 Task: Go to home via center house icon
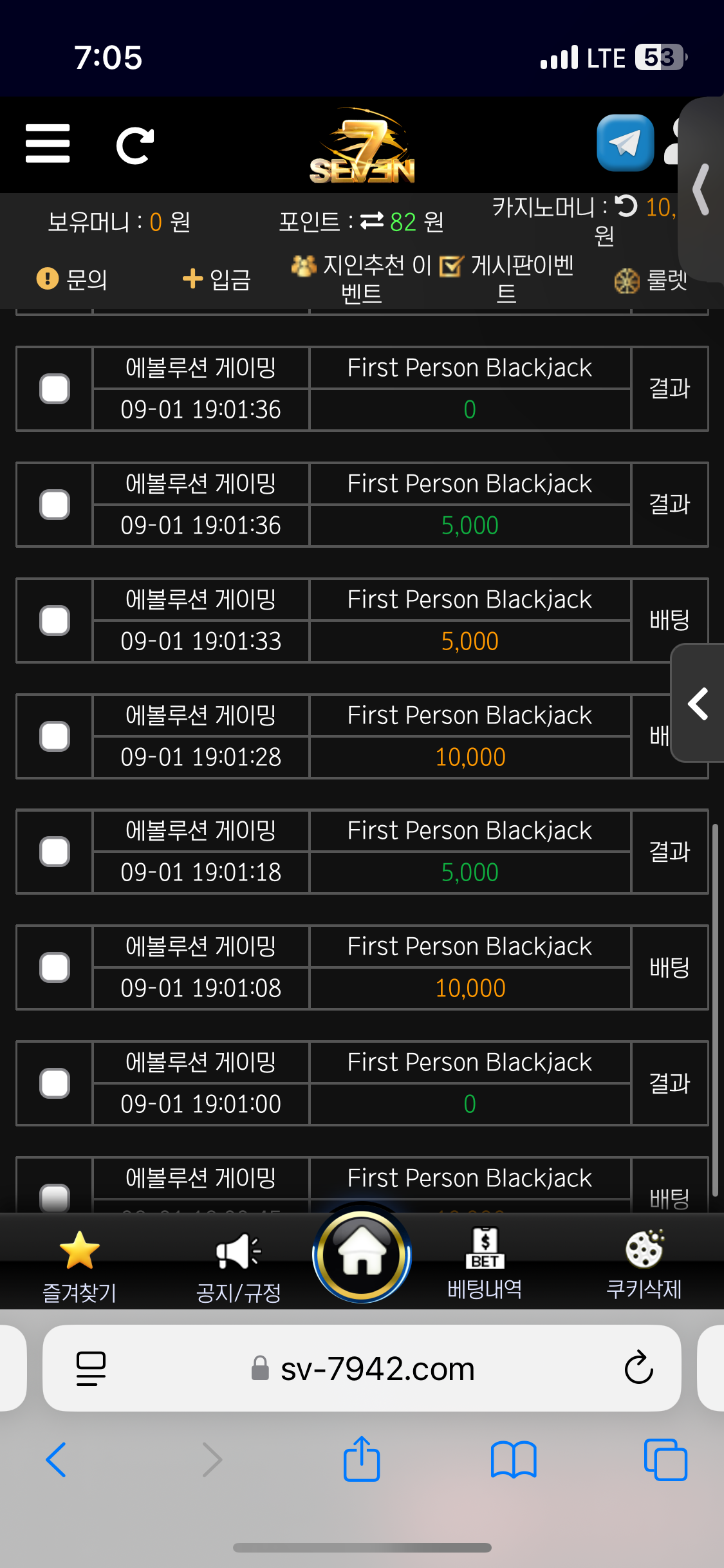tap(362, 1254)
